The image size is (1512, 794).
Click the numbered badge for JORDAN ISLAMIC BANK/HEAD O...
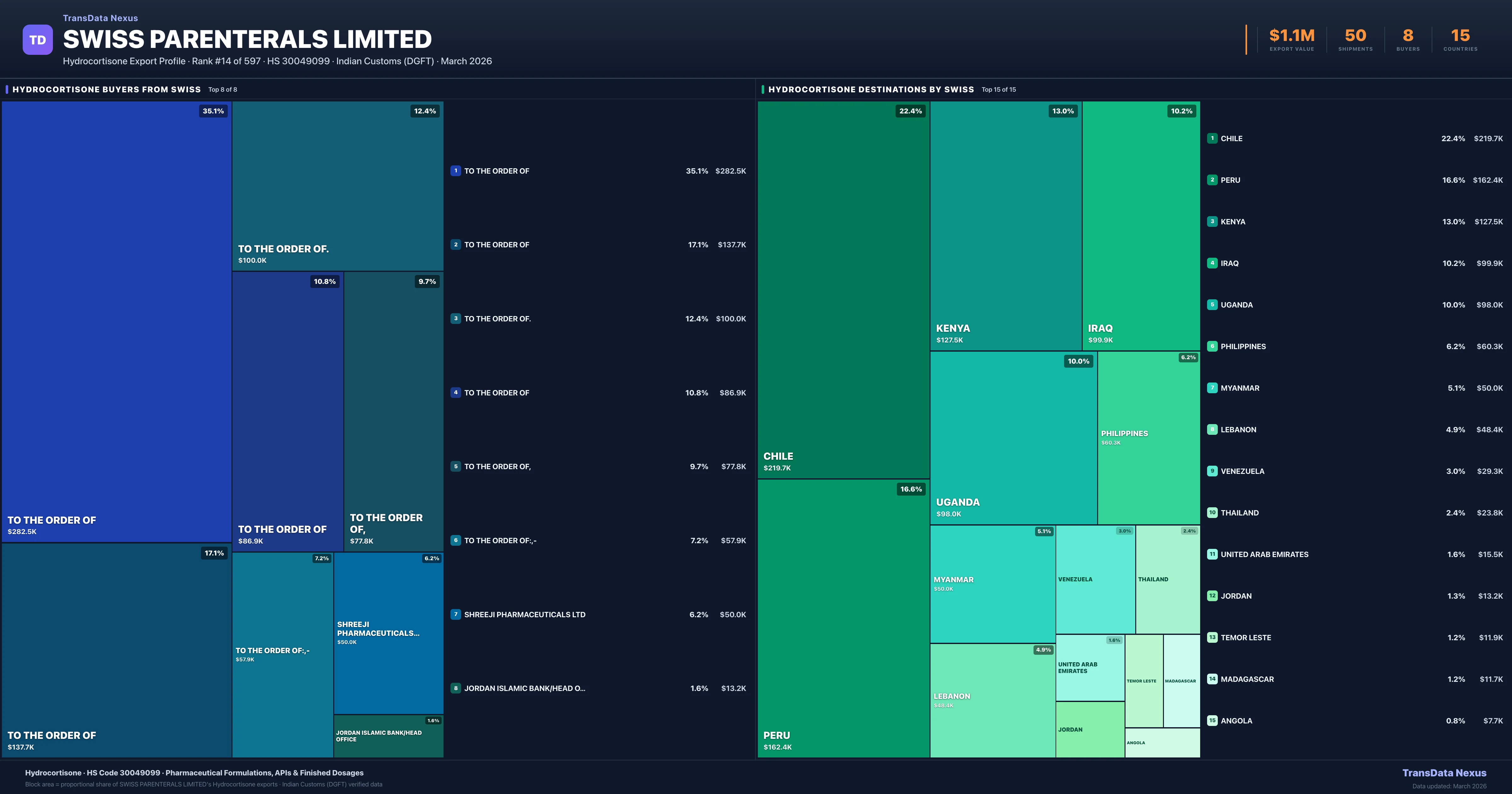click(x=456, y=688)
